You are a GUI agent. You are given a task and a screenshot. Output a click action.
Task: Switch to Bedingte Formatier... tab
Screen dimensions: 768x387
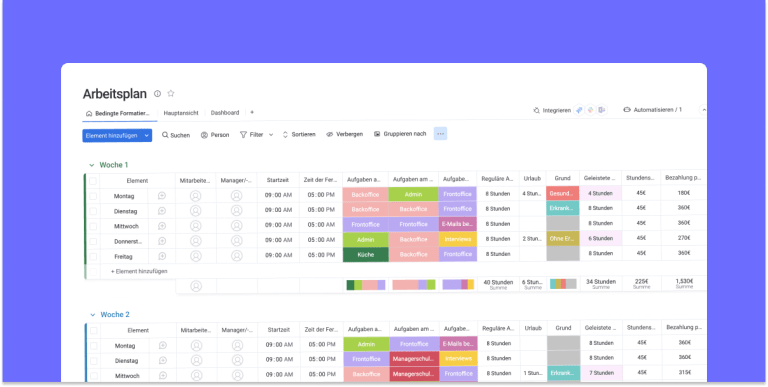coord(118,113)
